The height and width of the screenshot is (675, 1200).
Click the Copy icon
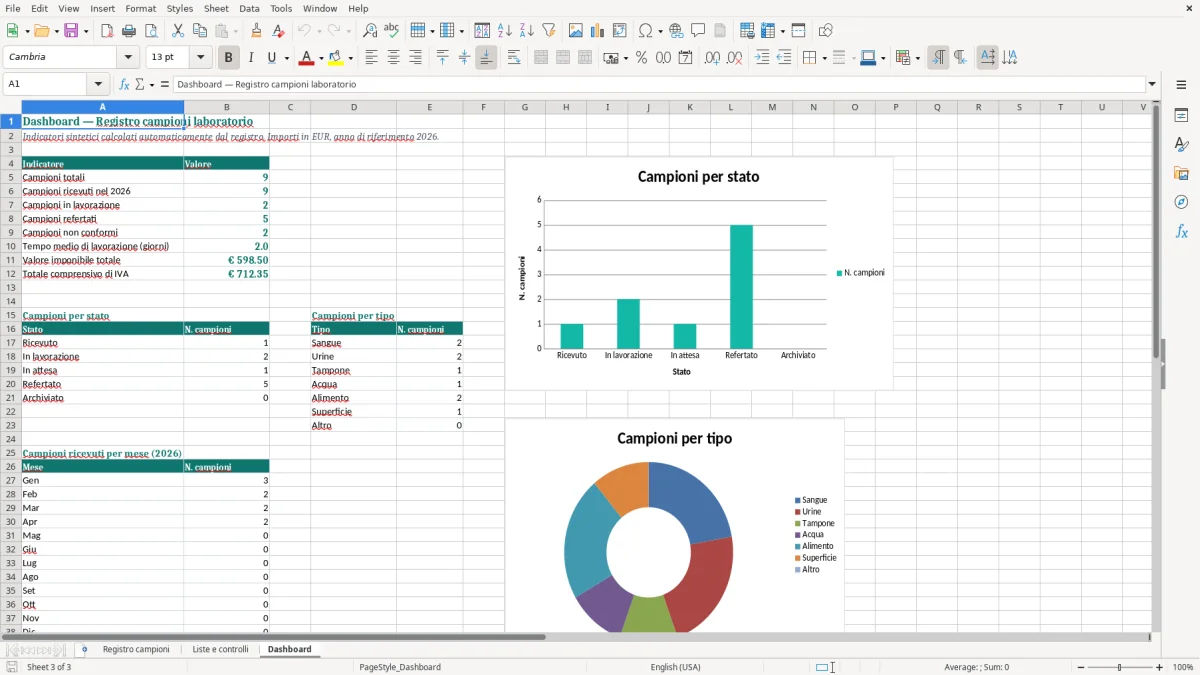200,31
